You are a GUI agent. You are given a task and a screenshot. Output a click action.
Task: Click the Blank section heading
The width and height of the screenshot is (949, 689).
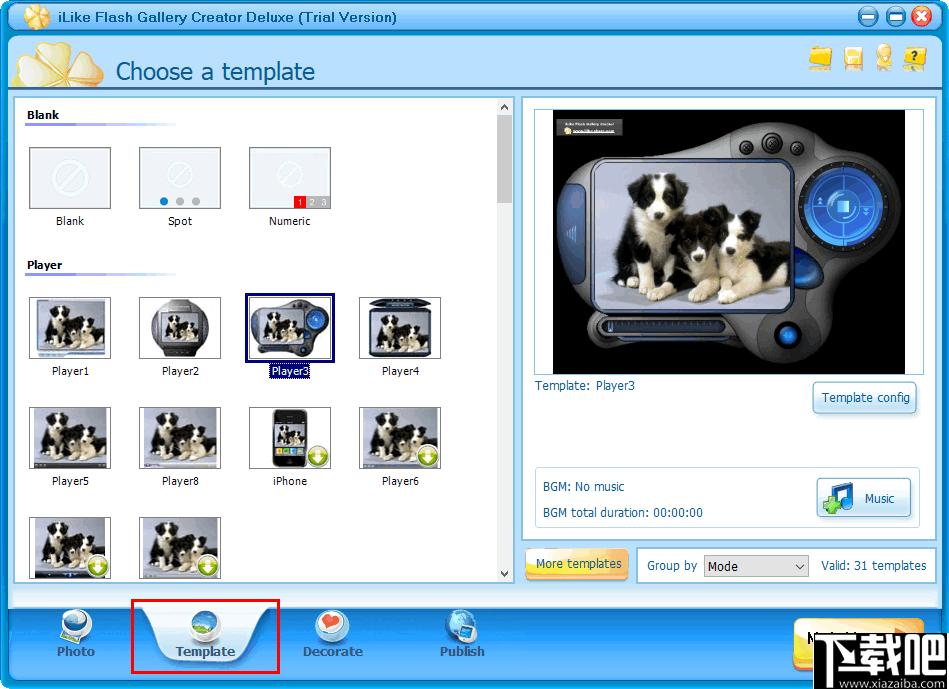43,115
